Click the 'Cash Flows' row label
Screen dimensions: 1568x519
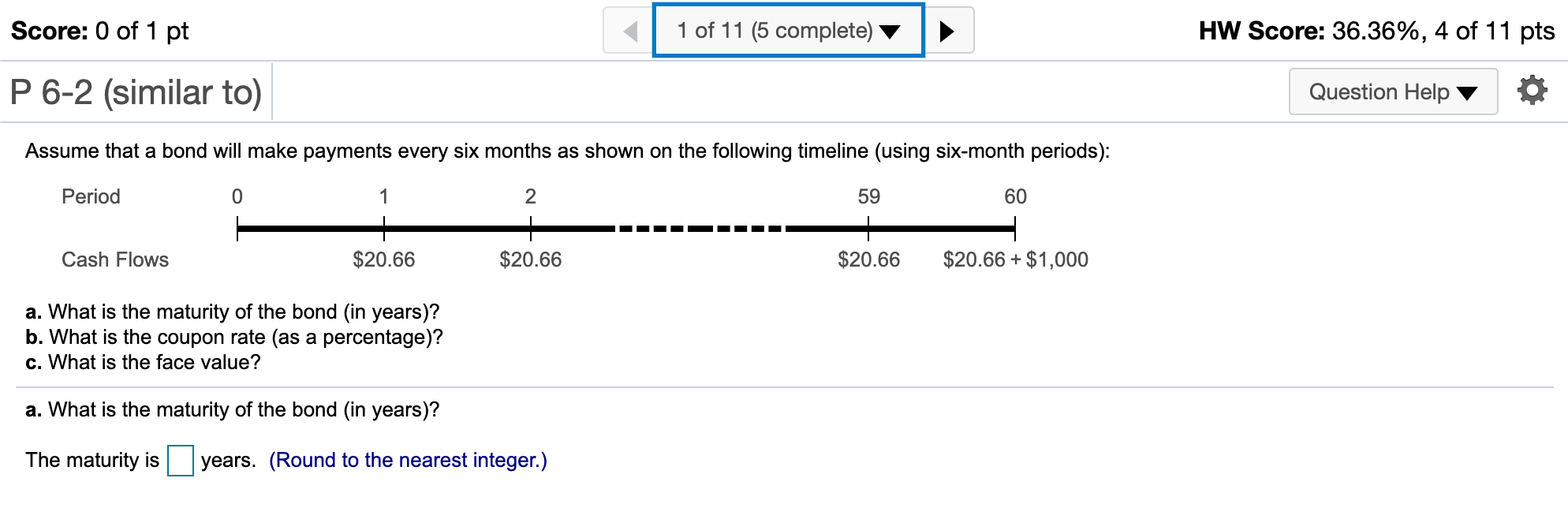115,259
